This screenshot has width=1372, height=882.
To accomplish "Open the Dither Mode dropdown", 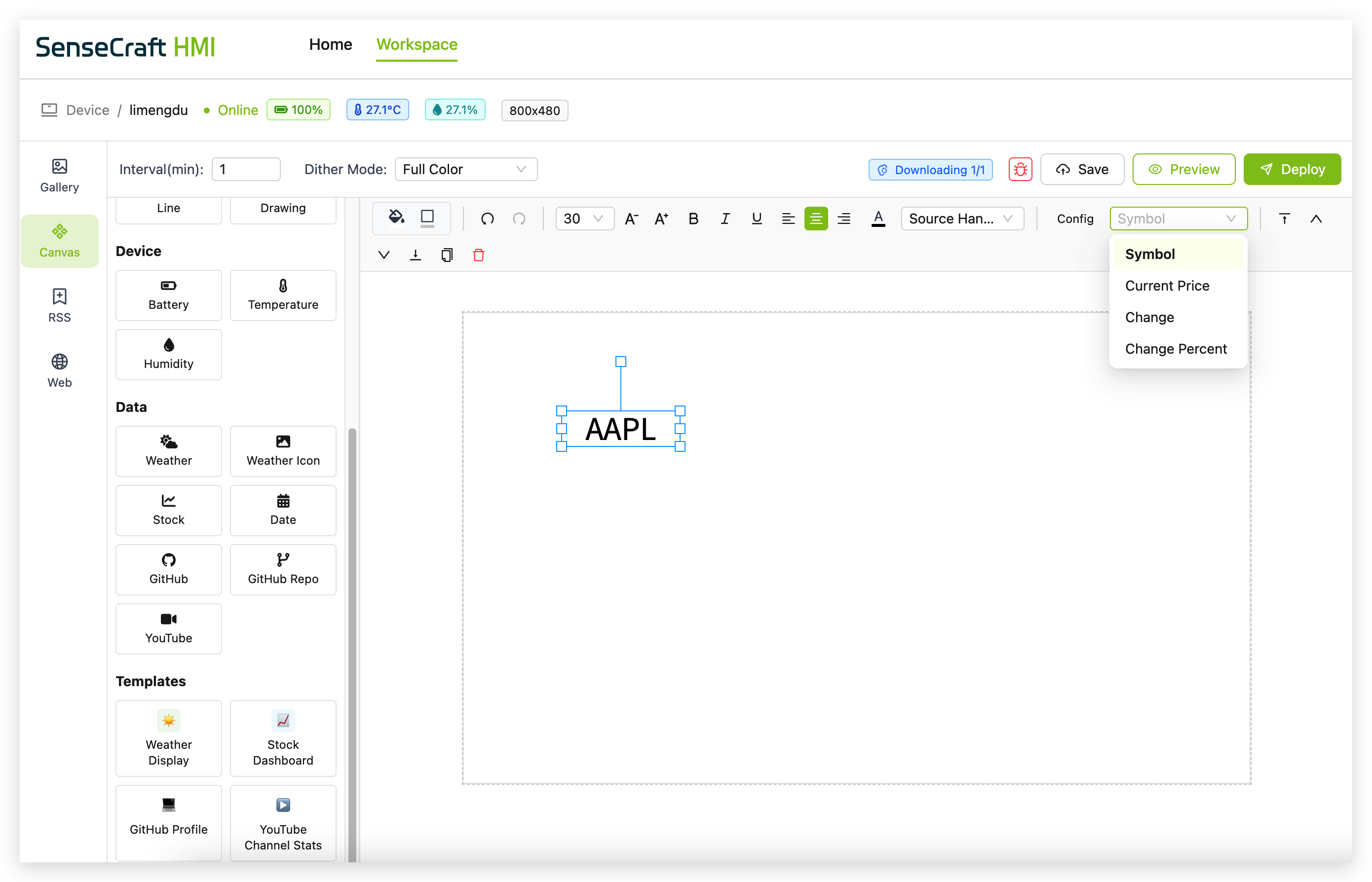I will (x=466, y=169).
